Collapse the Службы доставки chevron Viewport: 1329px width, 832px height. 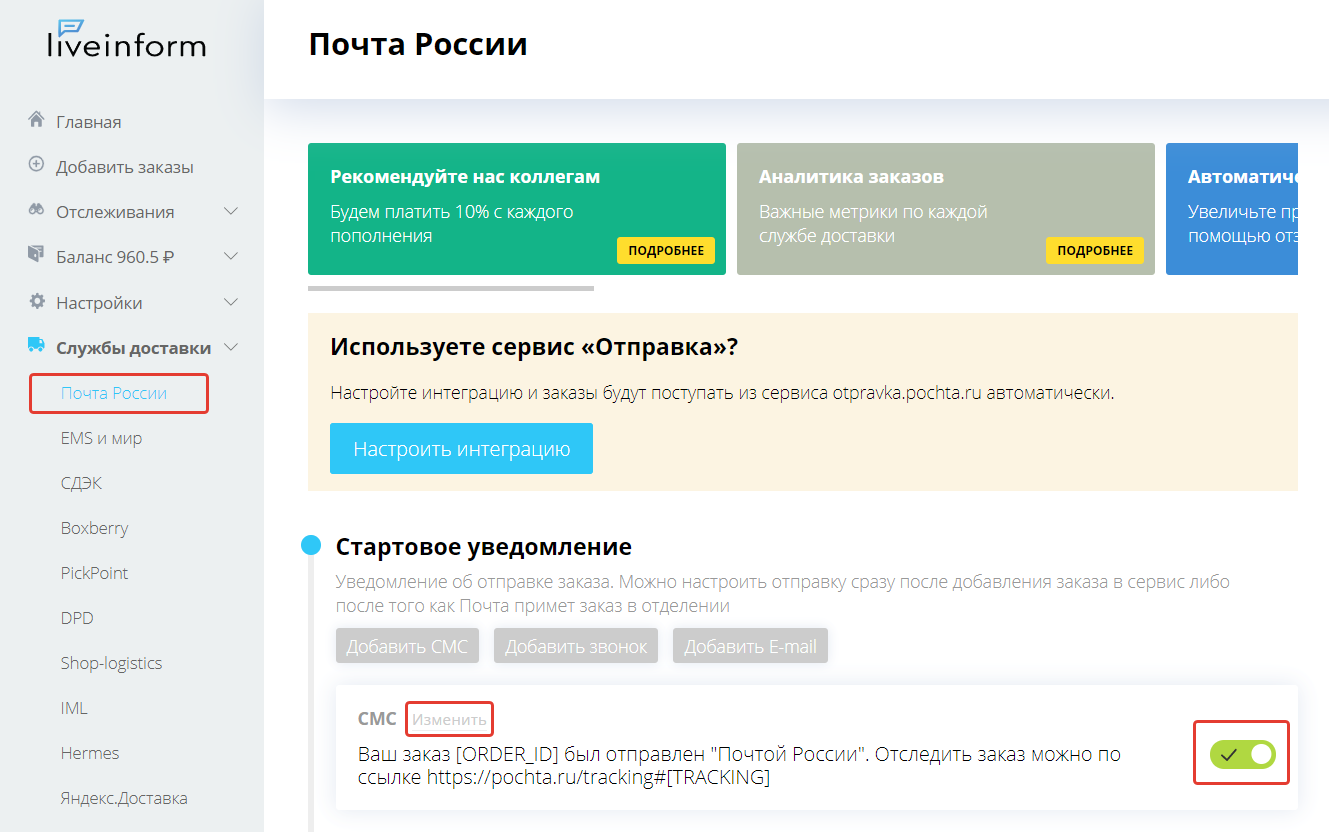pyautogui.click(x=231, y=348)
